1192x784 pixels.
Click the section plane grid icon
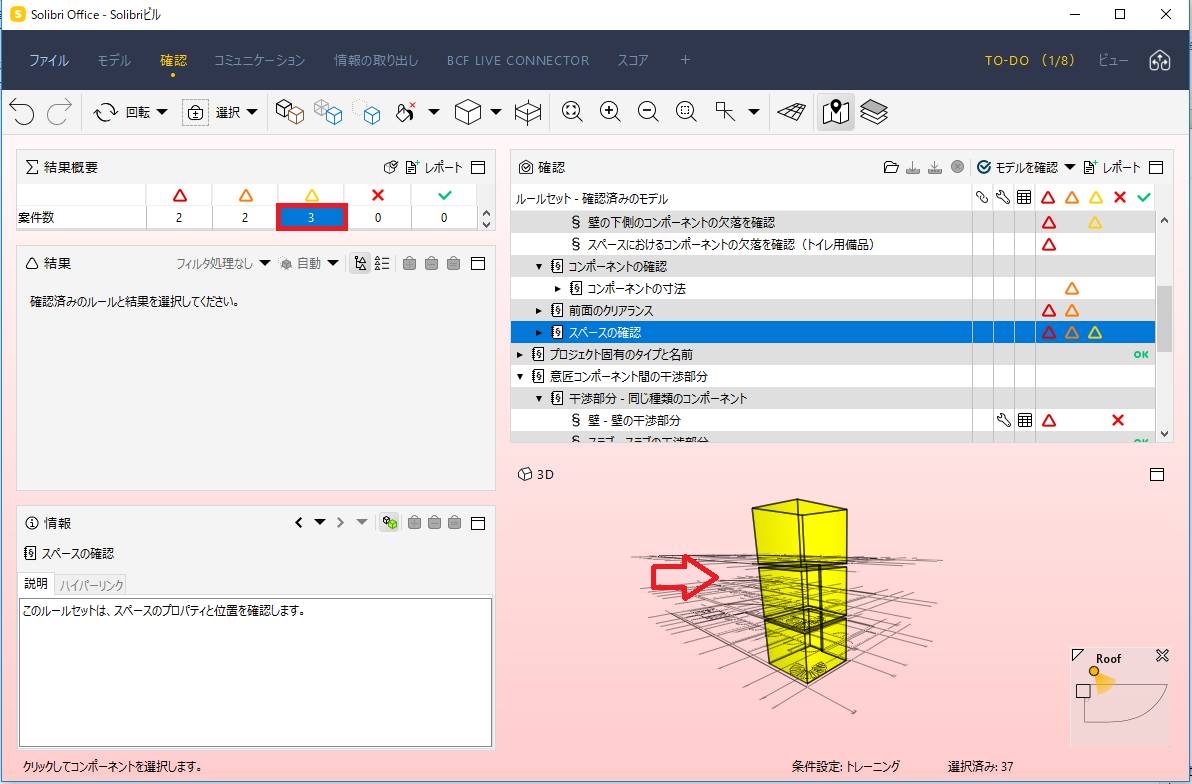pos(791,112)
